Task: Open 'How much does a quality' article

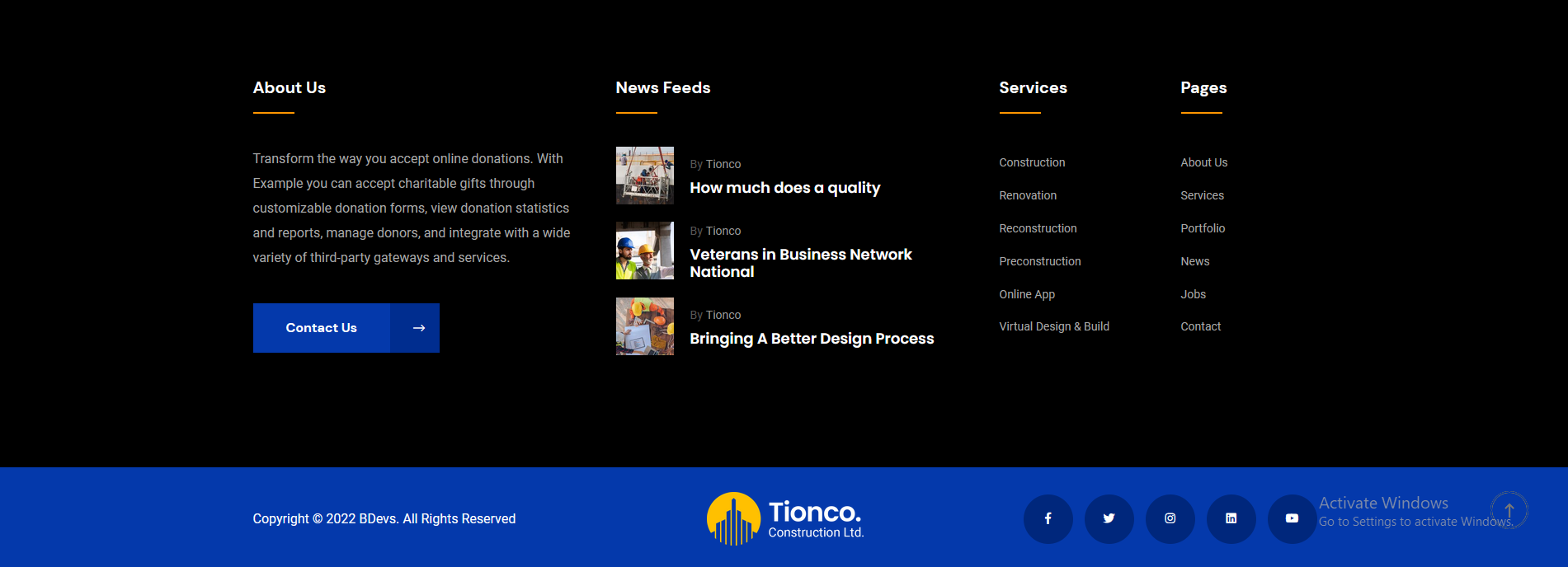Action: tap(785, 188)
